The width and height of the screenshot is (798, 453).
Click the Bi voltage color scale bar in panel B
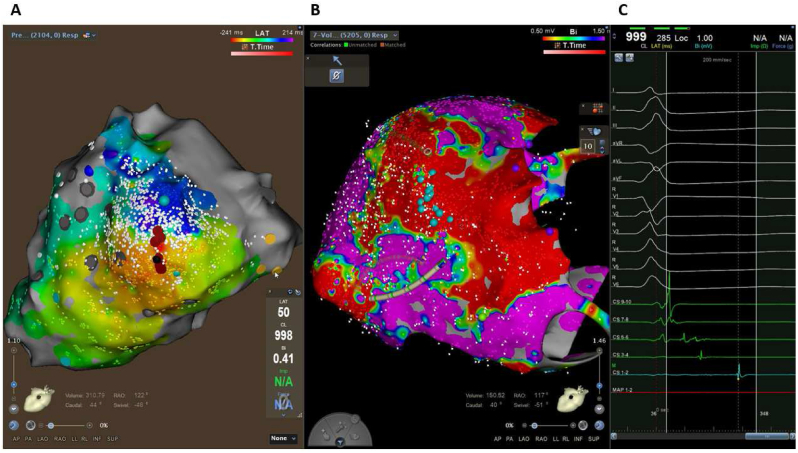(x=574, y=38)
